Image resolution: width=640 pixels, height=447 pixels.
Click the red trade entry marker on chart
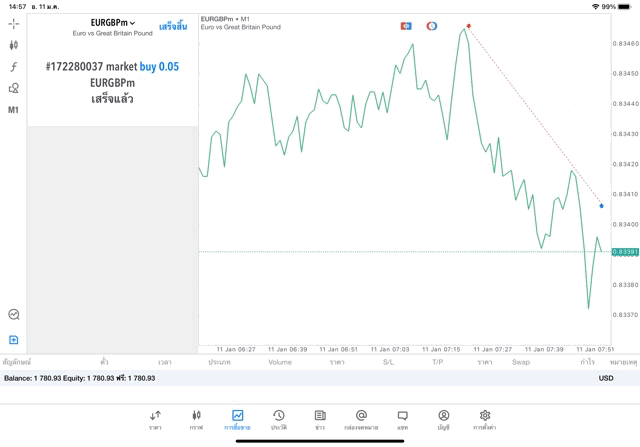tap(469, 26)
